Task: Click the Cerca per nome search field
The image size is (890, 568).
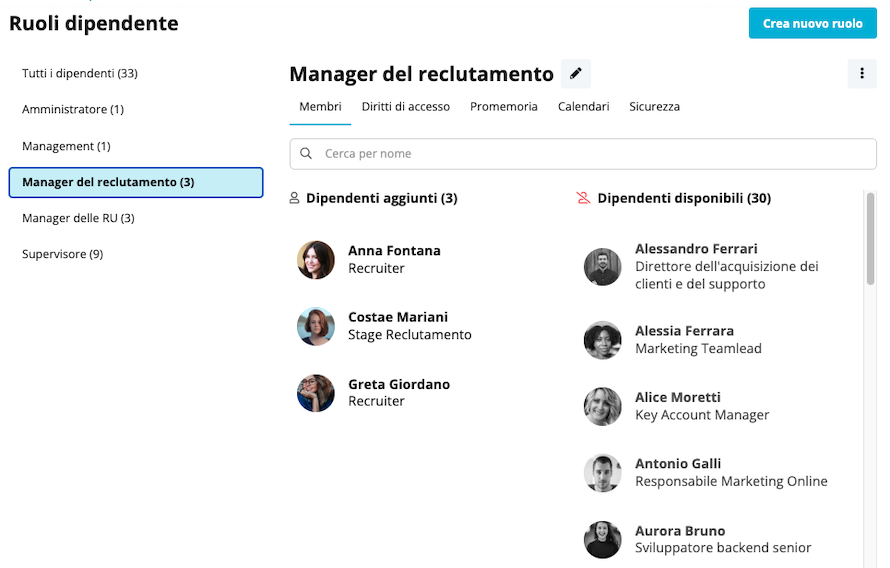Action: click(x=583, y=154)
